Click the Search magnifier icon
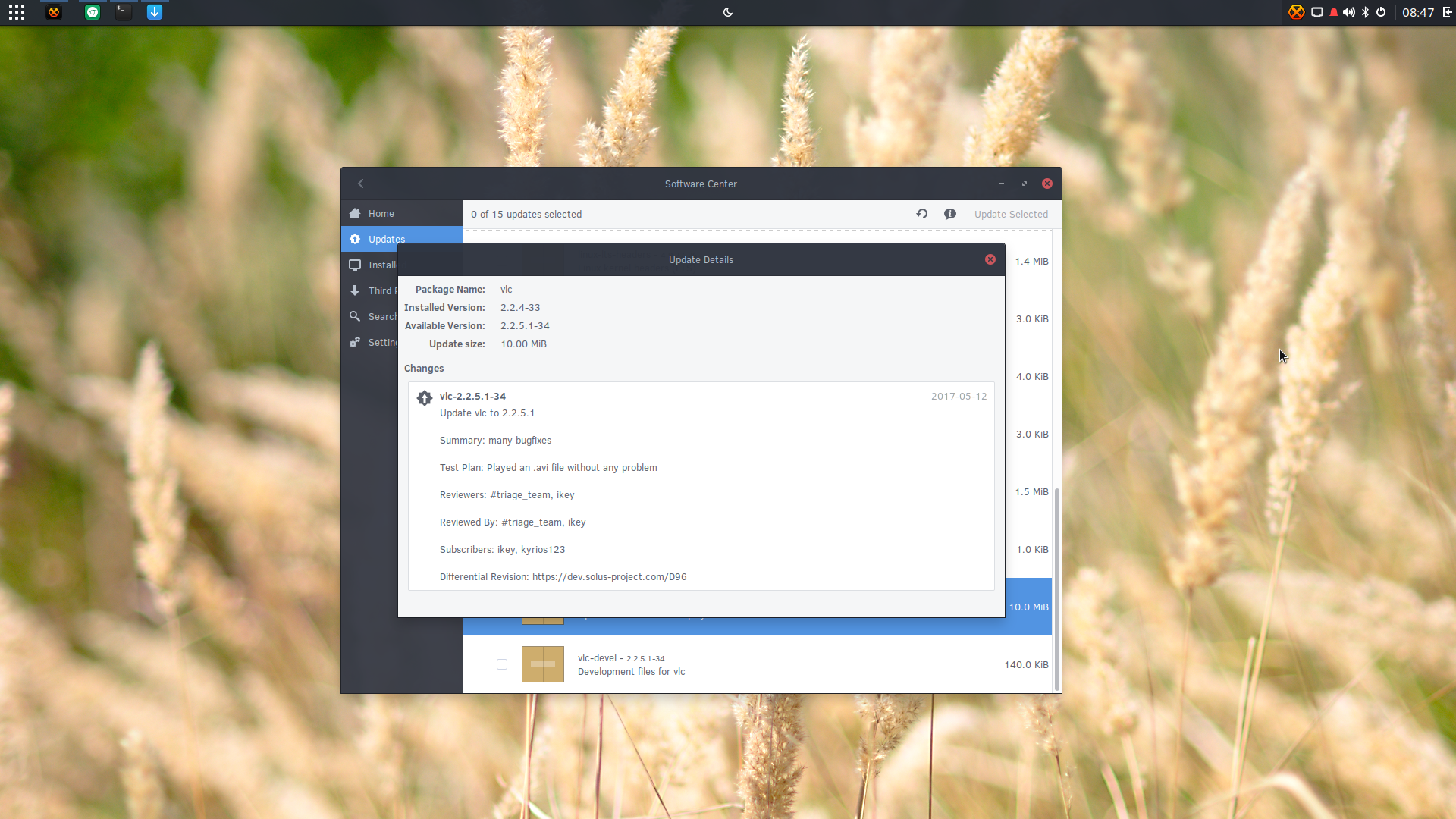1456x819 pixels. coord(355,316)
